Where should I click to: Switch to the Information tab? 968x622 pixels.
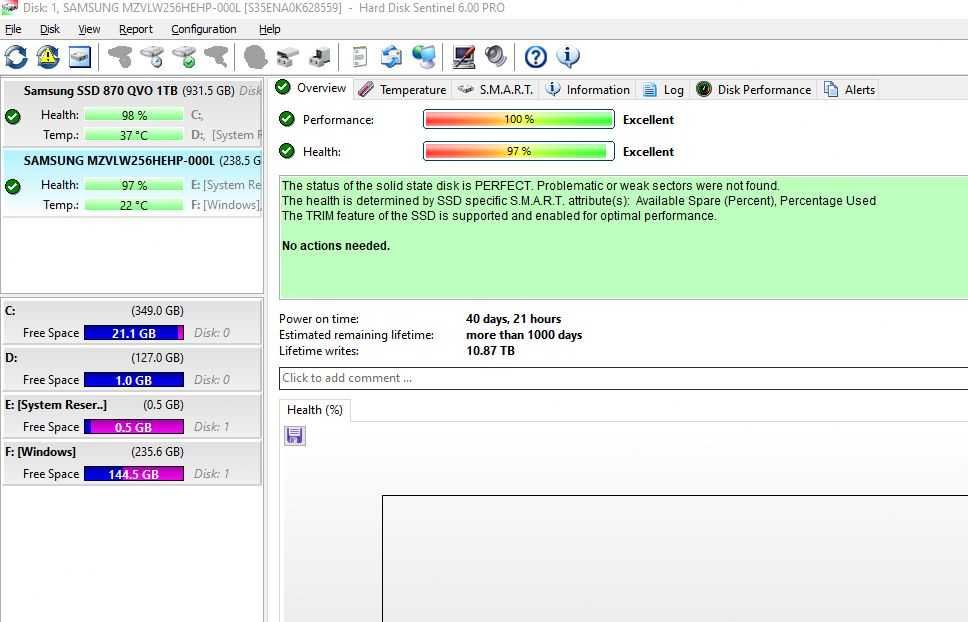pos(588,89)
